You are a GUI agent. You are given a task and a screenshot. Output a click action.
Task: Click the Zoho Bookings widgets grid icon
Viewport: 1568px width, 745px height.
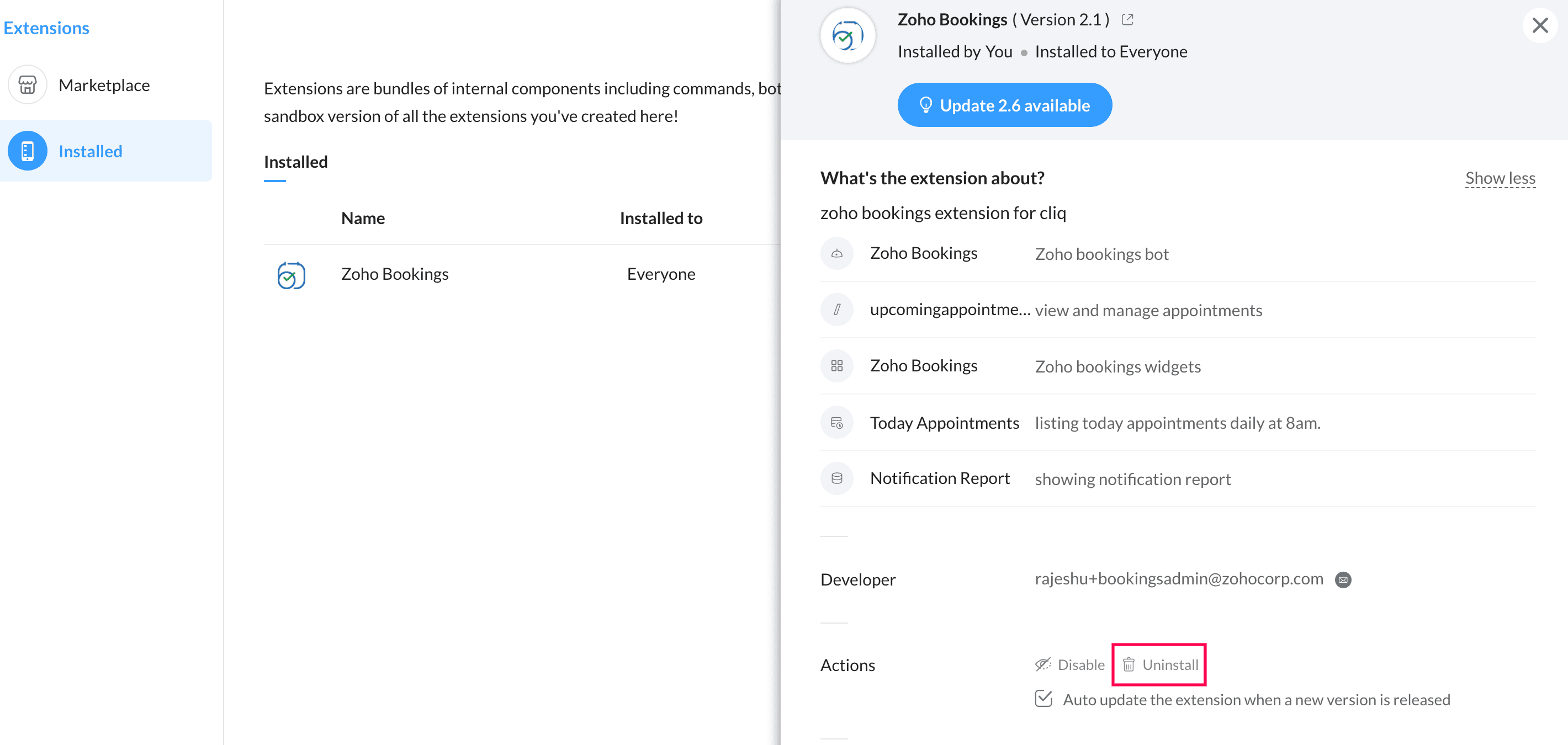(x=837, y=365)
